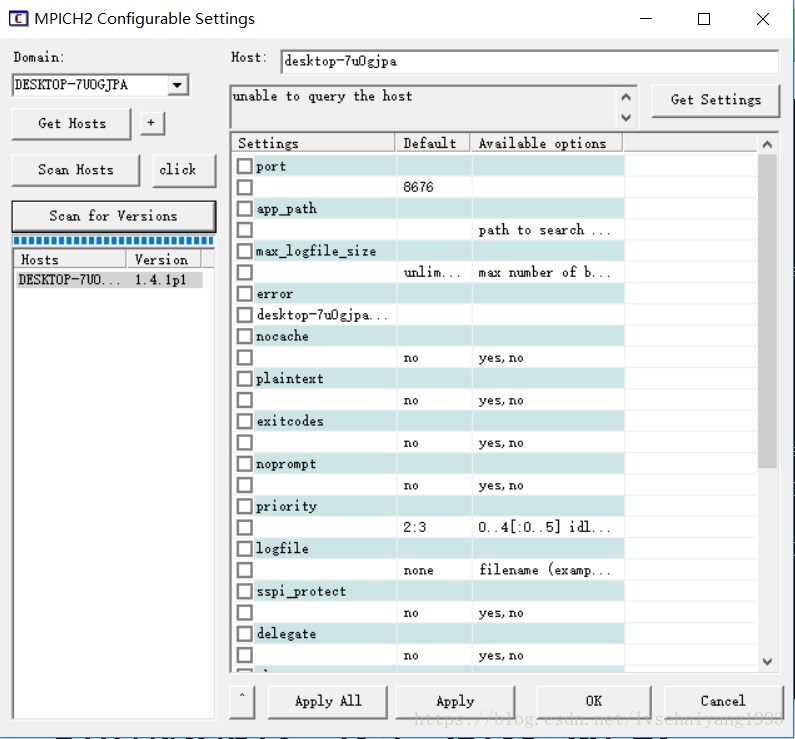Check the delegate setting checkbox
Viewport: 795px width, 739px height.
245,634
